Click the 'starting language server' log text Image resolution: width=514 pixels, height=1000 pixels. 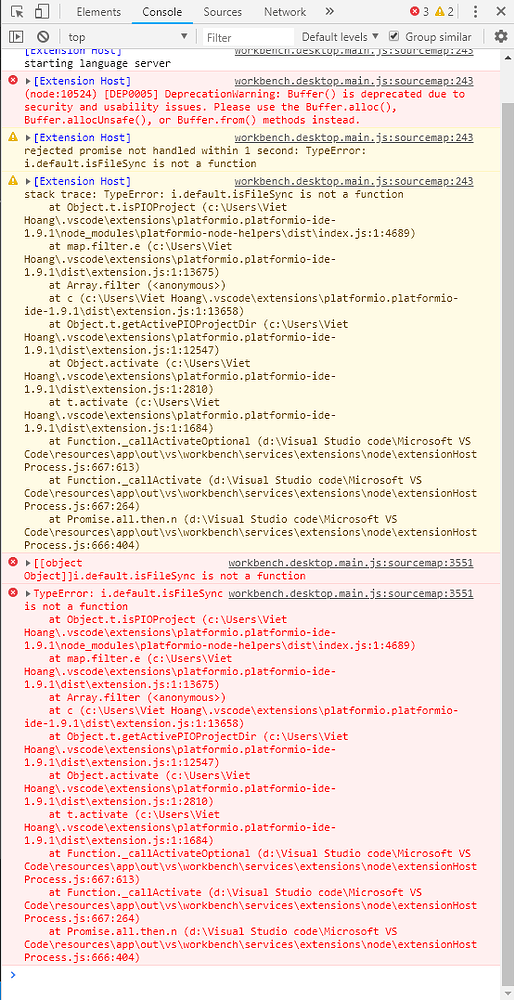pos(98,64)
